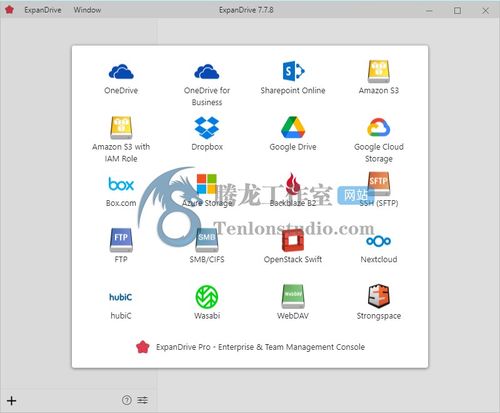The width and height of the screenshot is (500, 413).
Task: Open ExpanDrive Pro Enterprise & Team Management Console link
Action: (x=250, y=347)
